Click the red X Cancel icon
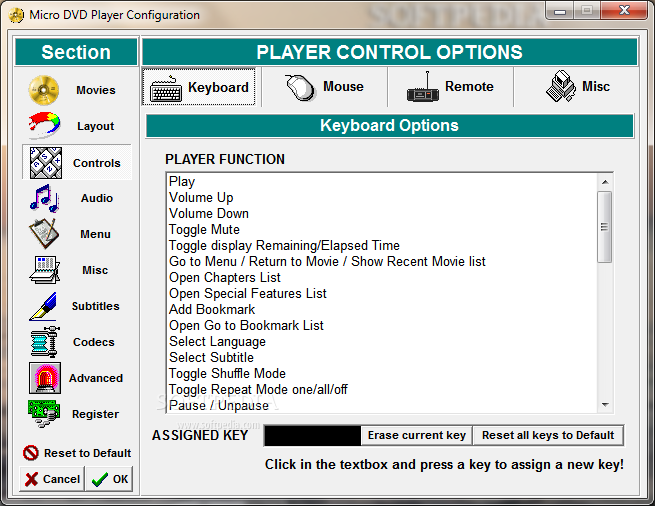Image resolution: width=655 pixels, height=506 pixels. point(31,479)
